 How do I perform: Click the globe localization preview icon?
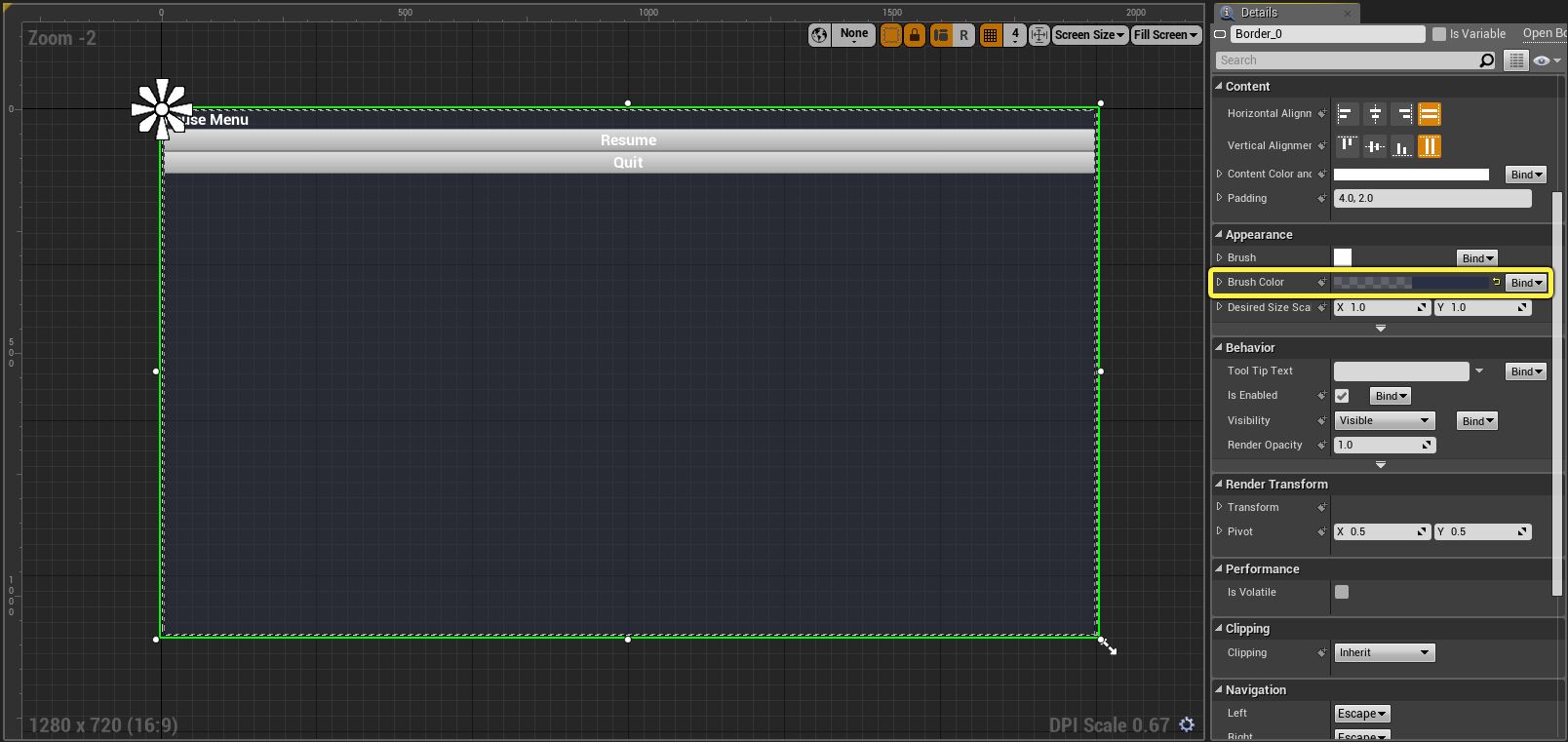coord(819,35)
